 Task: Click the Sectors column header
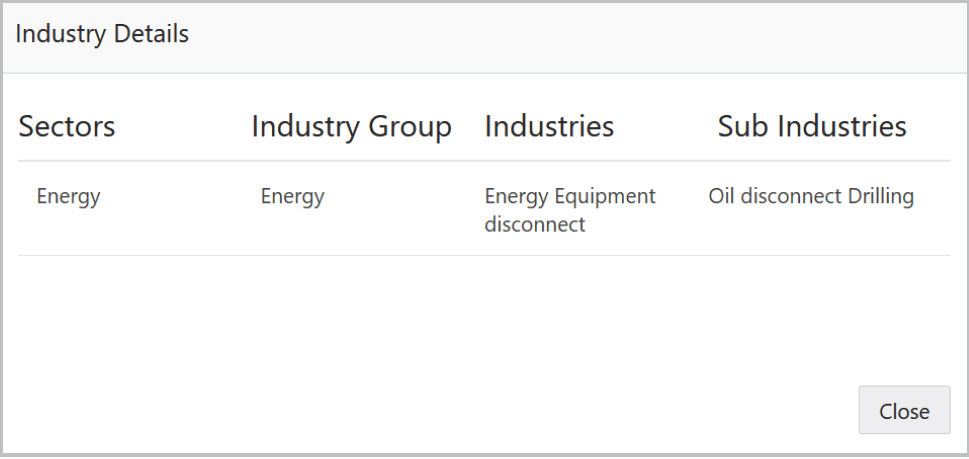(x=67, y=127)
